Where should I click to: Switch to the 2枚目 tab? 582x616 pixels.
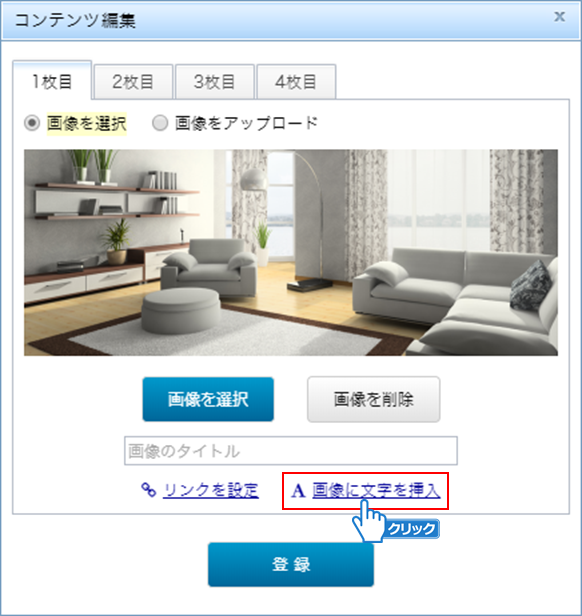[133, 82]
